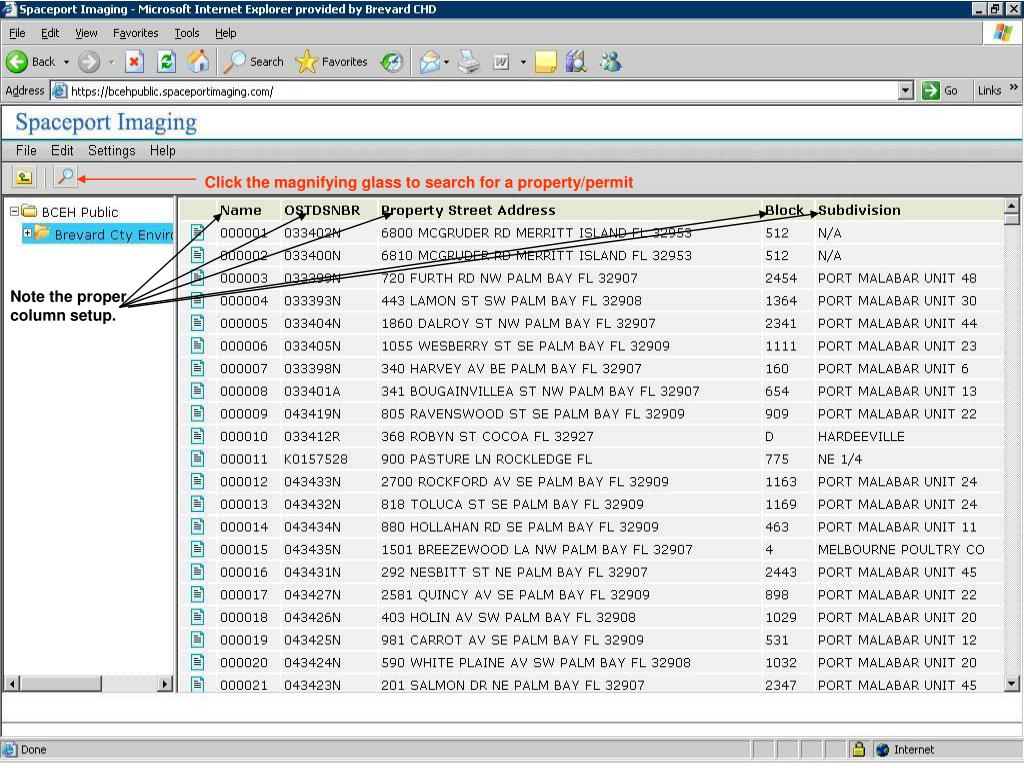Click the page icon beside the address URL
The height and width of the screenshot is (768, 1024).
(x=59, y=91)
